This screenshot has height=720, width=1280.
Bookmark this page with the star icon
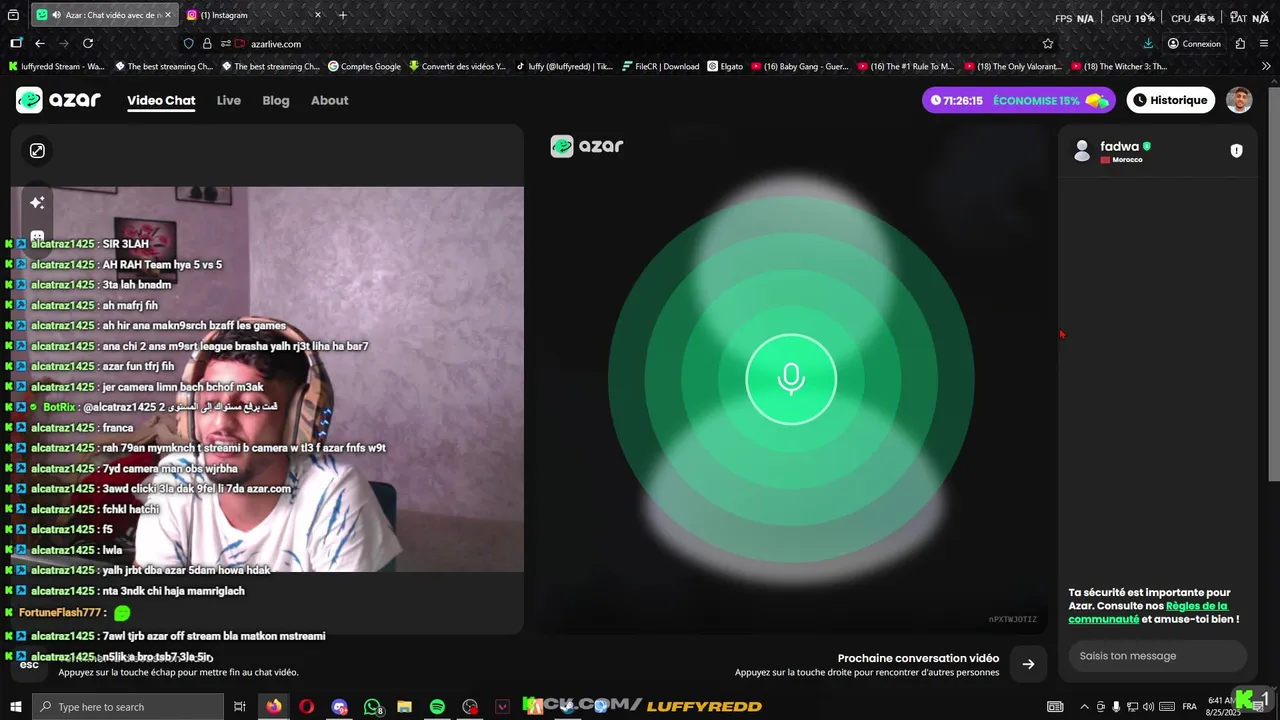pos(1048,43)
